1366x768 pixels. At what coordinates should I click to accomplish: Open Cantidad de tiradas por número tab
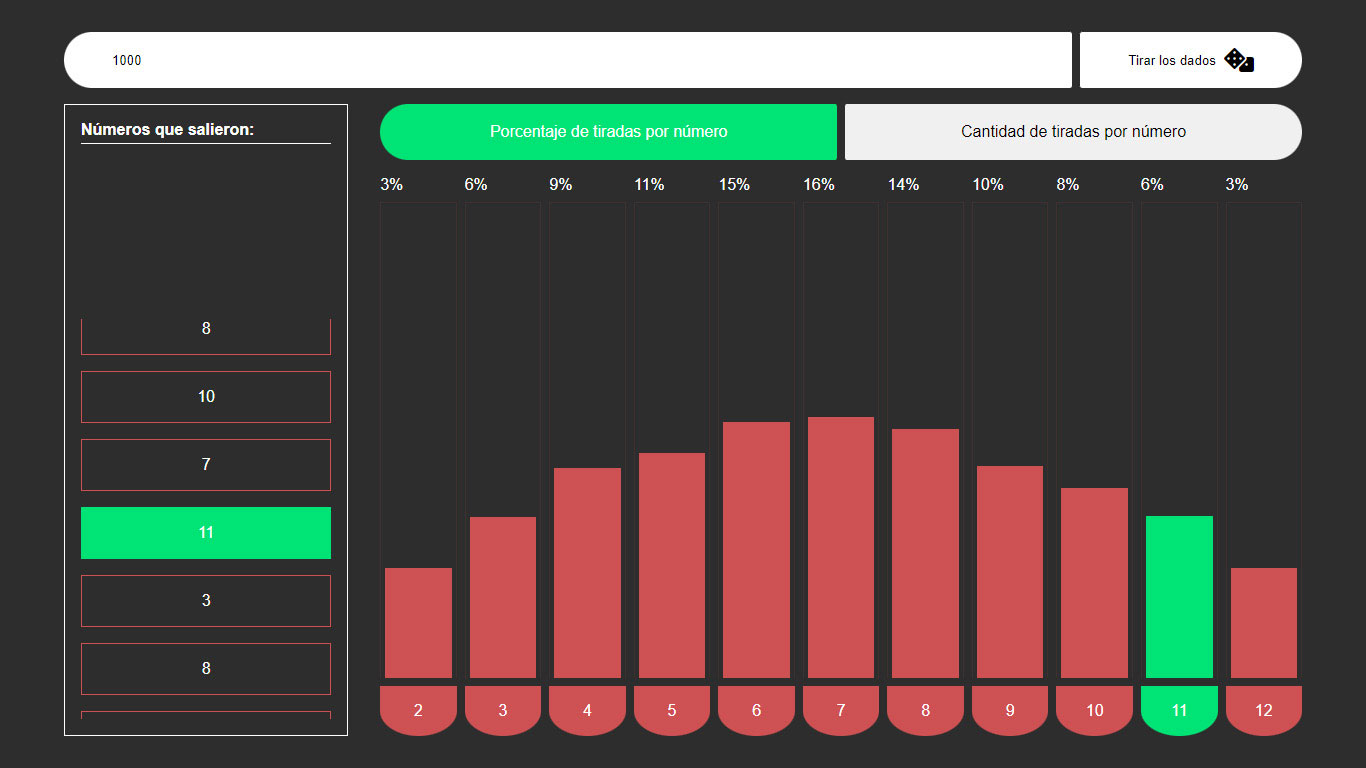1073,132
